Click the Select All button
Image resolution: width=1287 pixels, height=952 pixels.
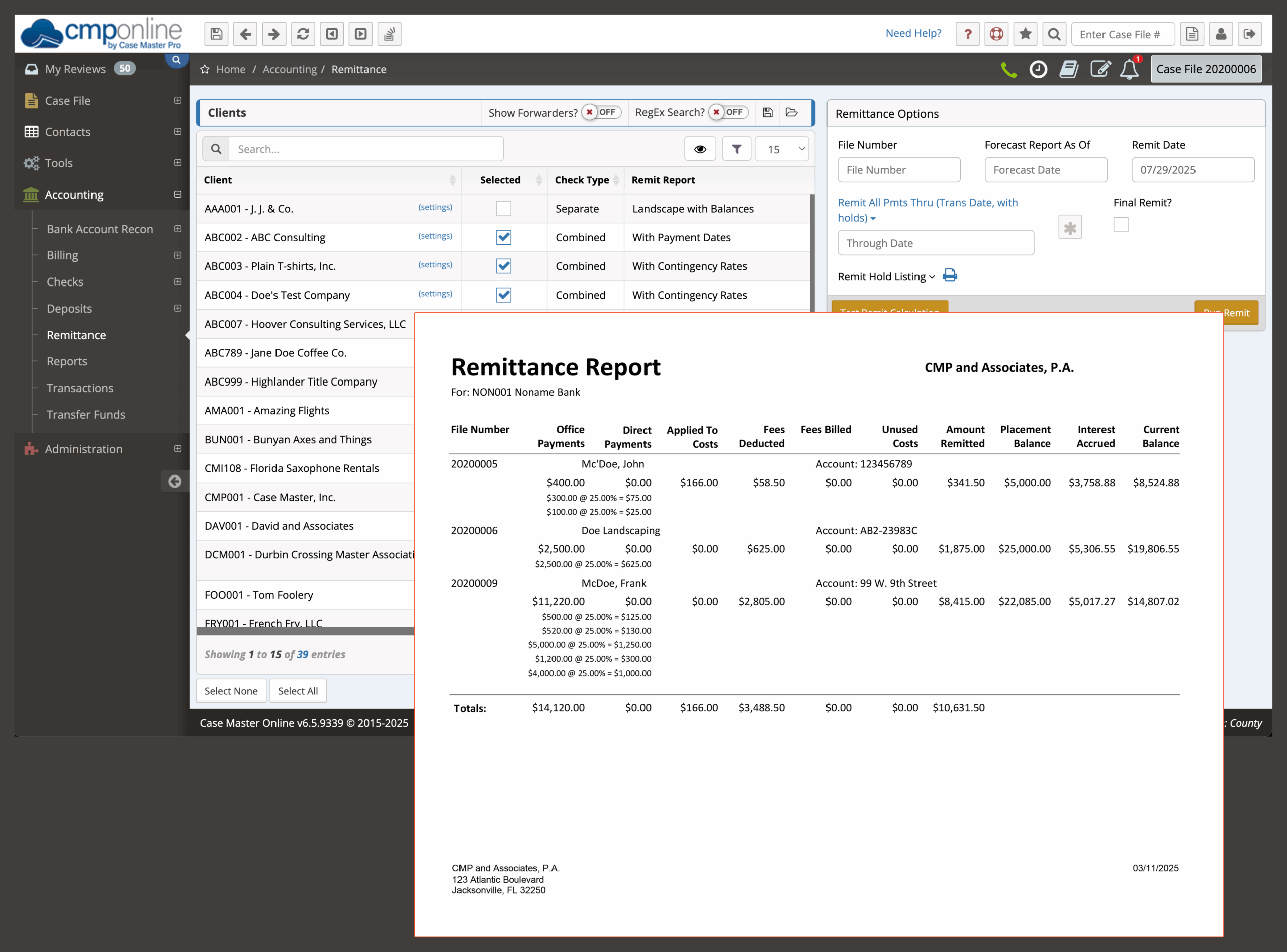(298, 690)
